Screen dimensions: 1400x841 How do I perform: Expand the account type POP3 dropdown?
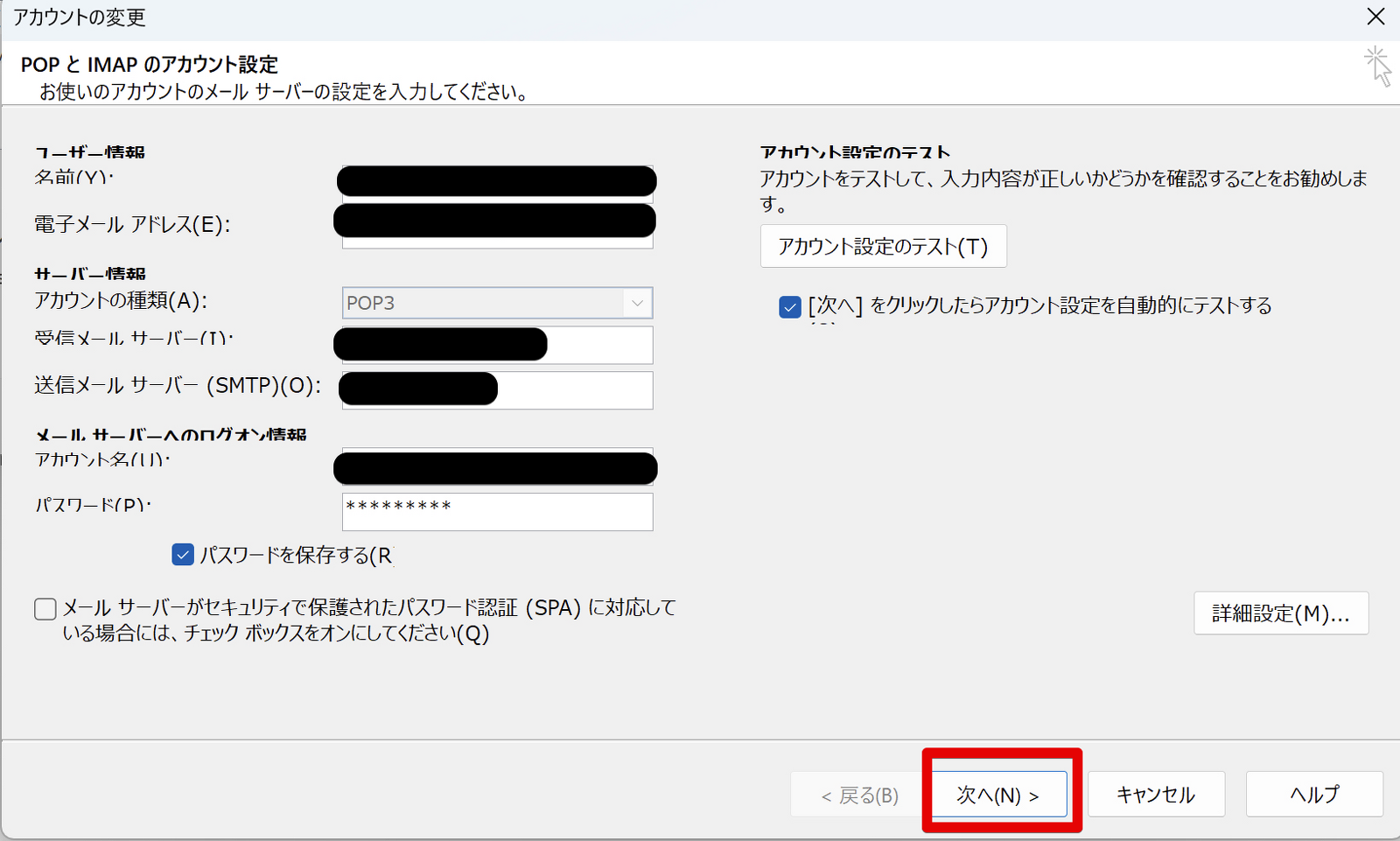pos(637,303)
